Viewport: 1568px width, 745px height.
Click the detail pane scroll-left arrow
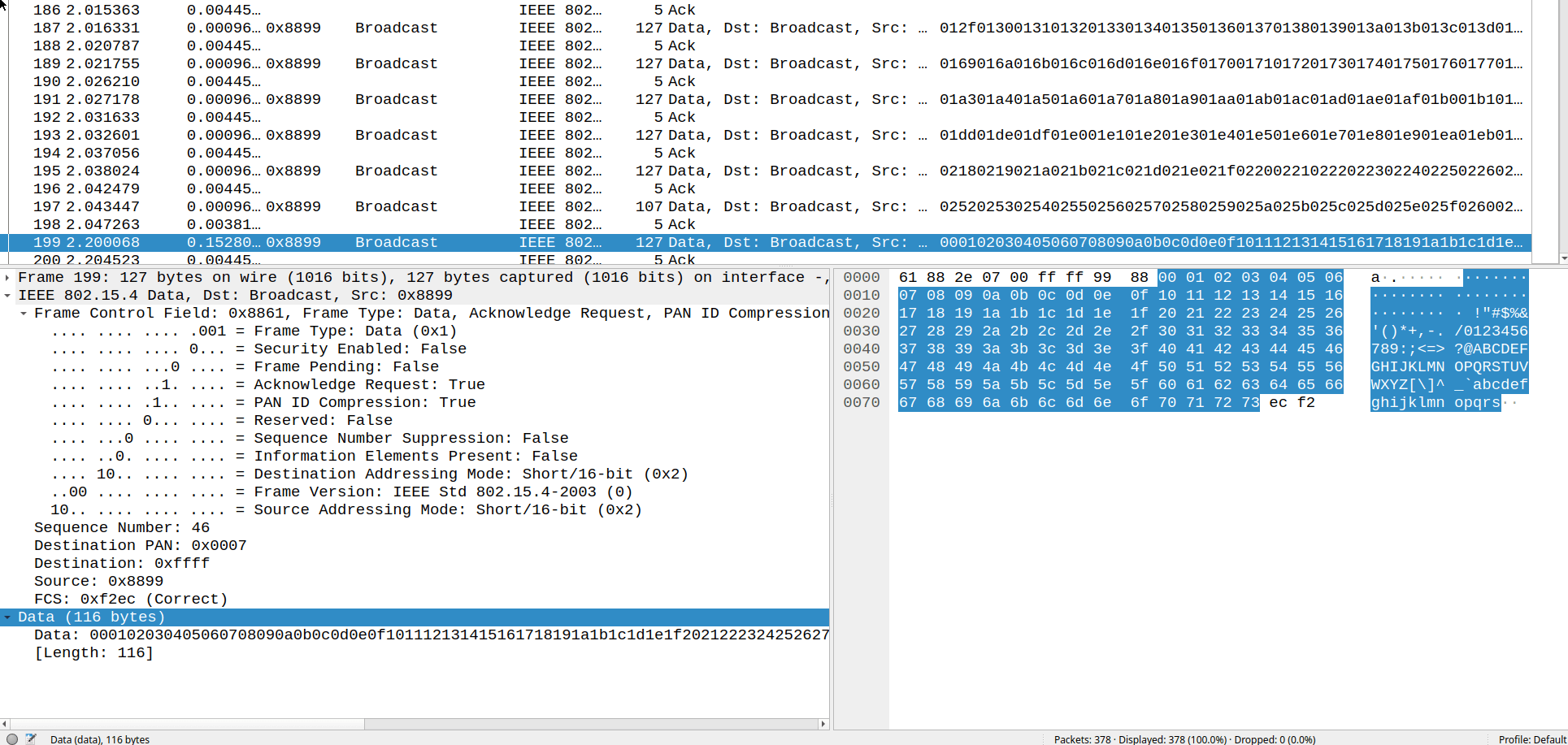point(5,723)
